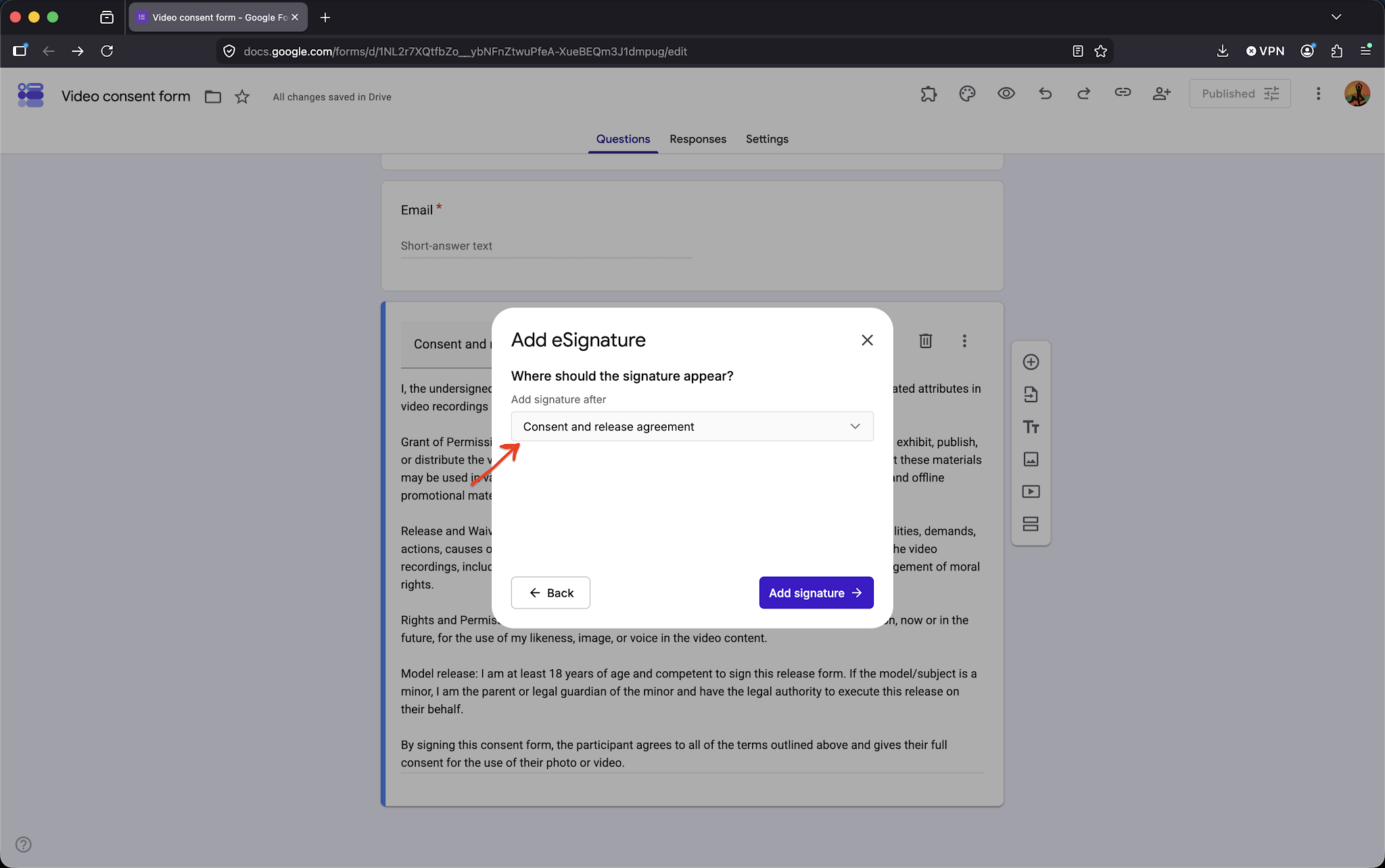1385x868 pixels.
Task: Click the Google Forms home logo
Action: [30, 95]
